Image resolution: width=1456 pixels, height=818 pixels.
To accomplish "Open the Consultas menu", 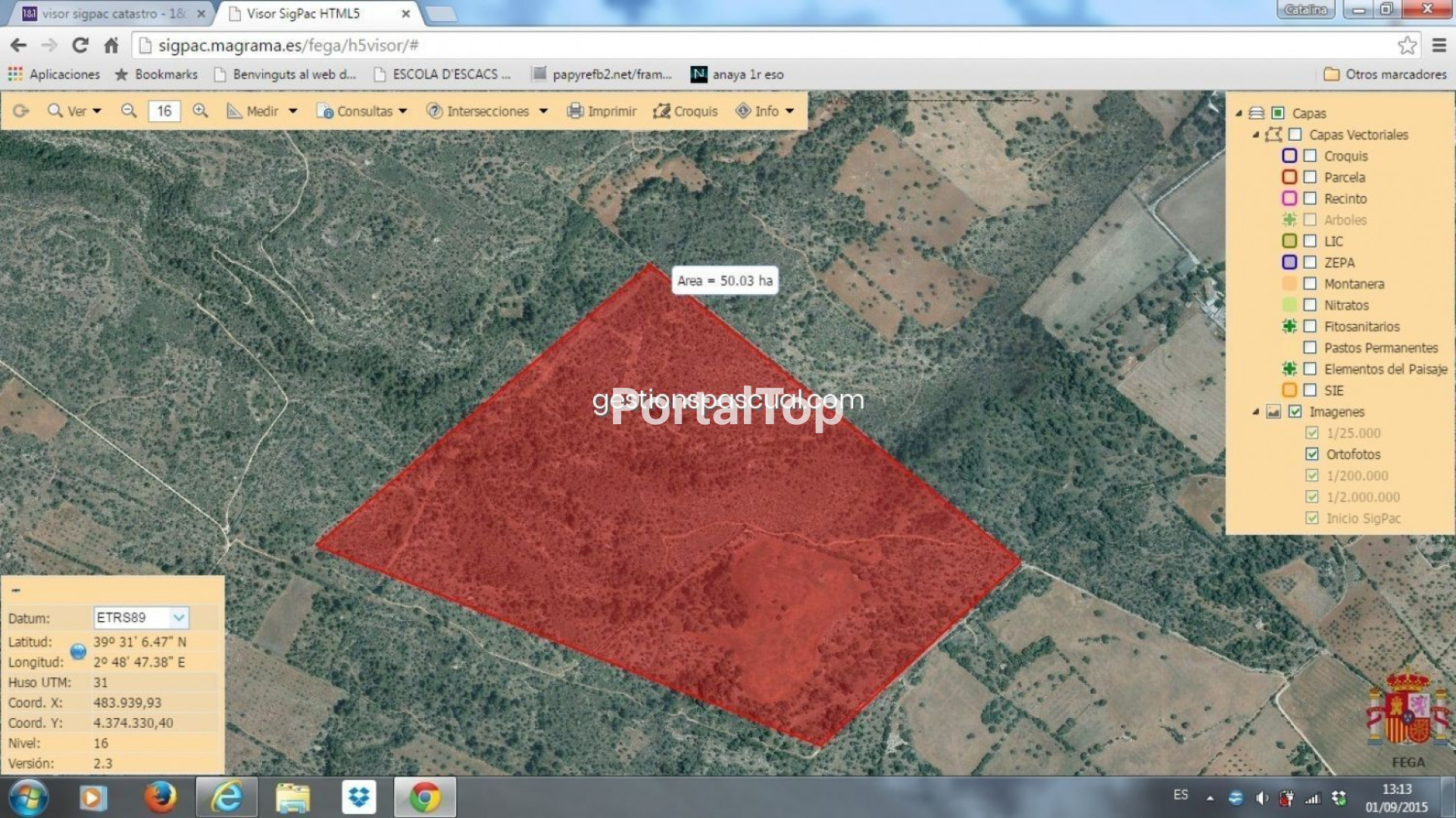I will point(364,111).
